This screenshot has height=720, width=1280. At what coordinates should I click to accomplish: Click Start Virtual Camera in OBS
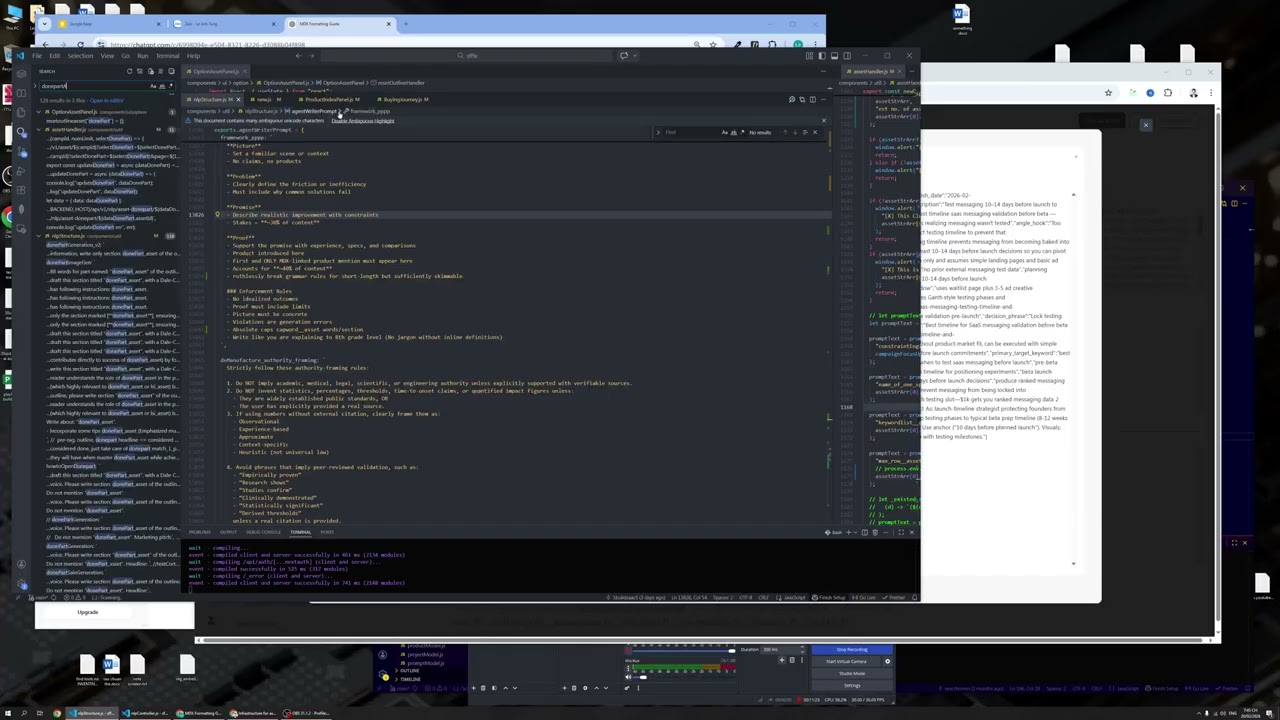coord(846,661)
